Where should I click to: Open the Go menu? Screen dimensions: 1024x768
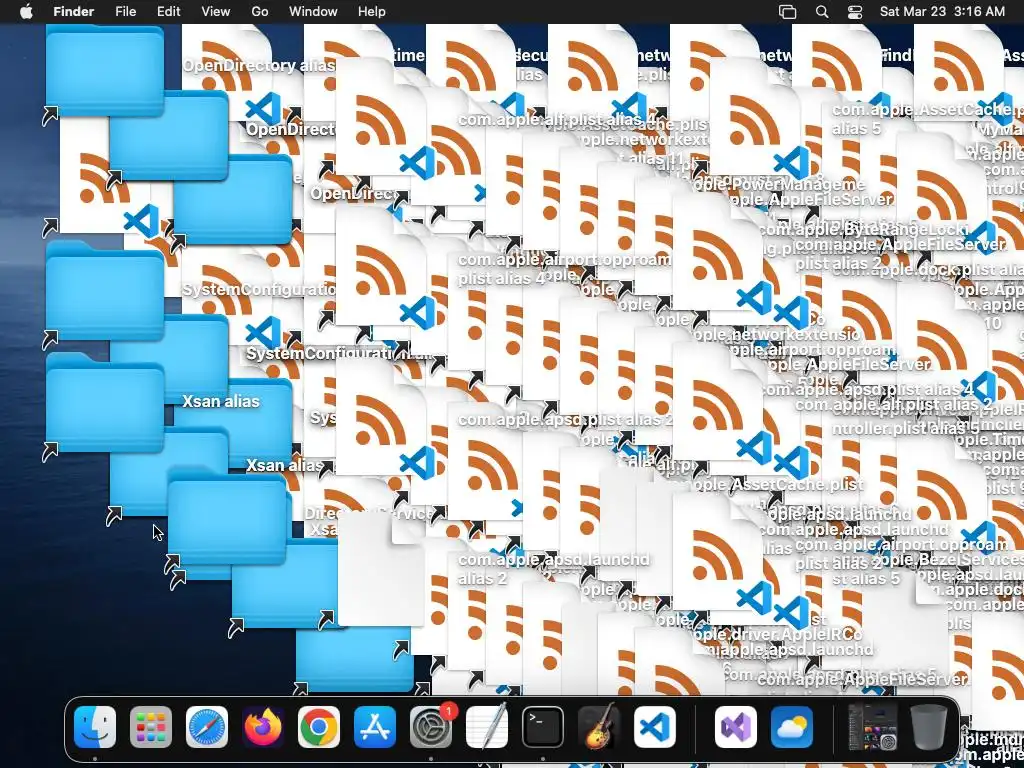[260, 11]
